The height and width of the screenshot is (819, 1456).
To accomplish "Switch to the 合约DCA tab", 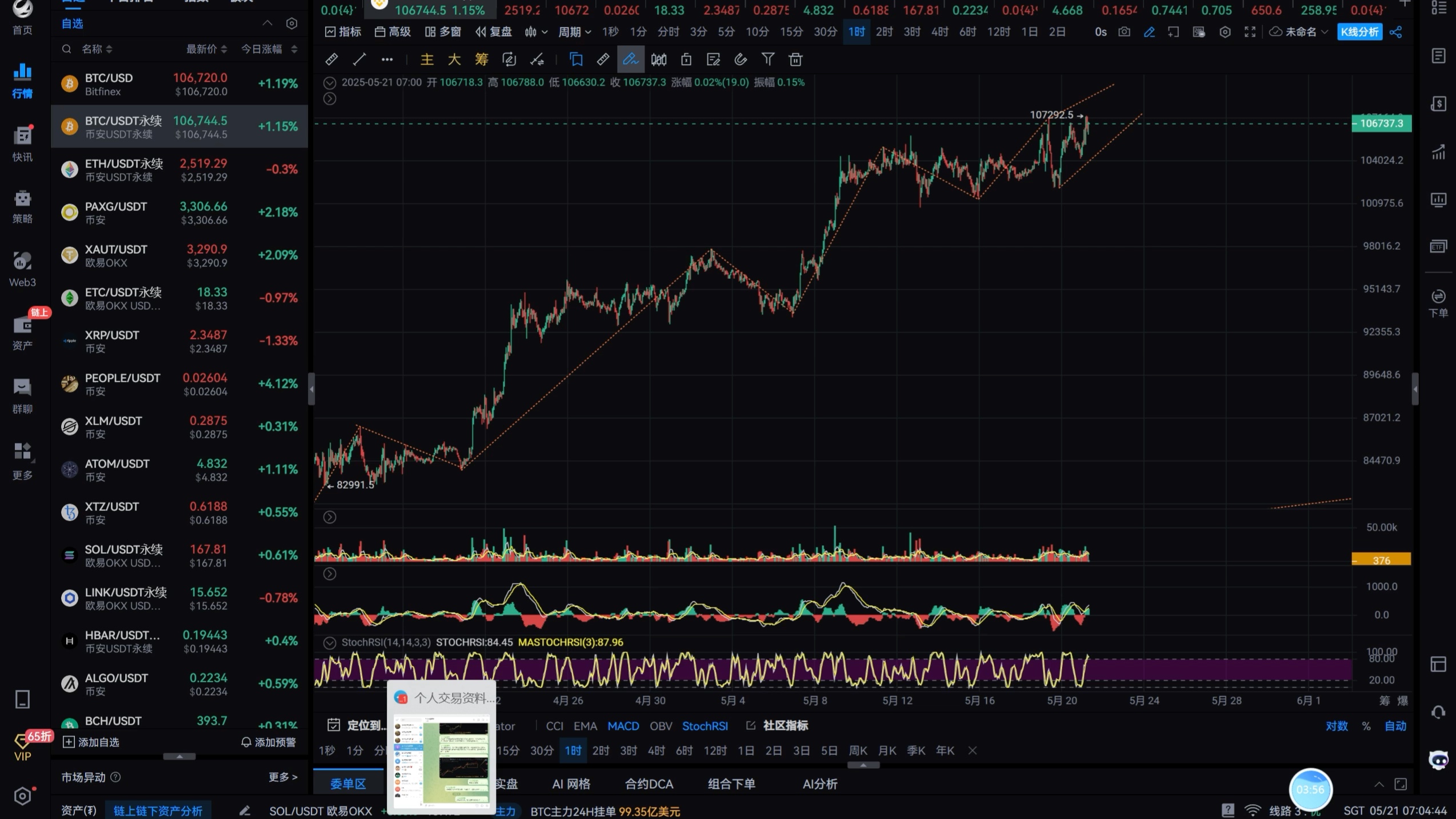I will pos(649,784).
